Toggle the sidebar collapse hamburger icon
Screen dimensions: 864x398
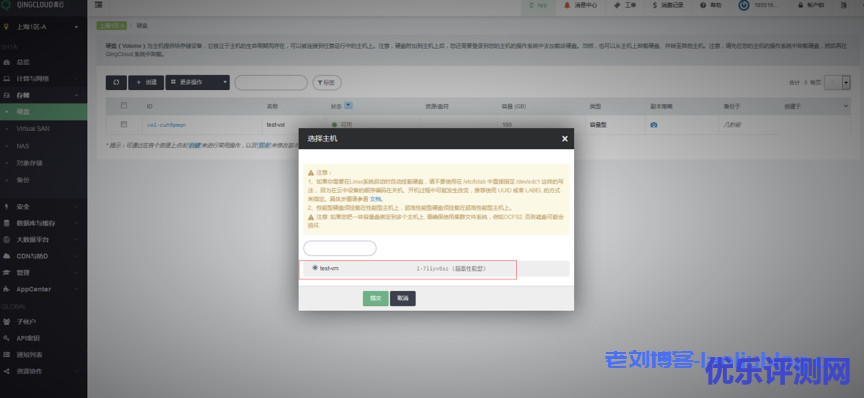pos(98,5)
